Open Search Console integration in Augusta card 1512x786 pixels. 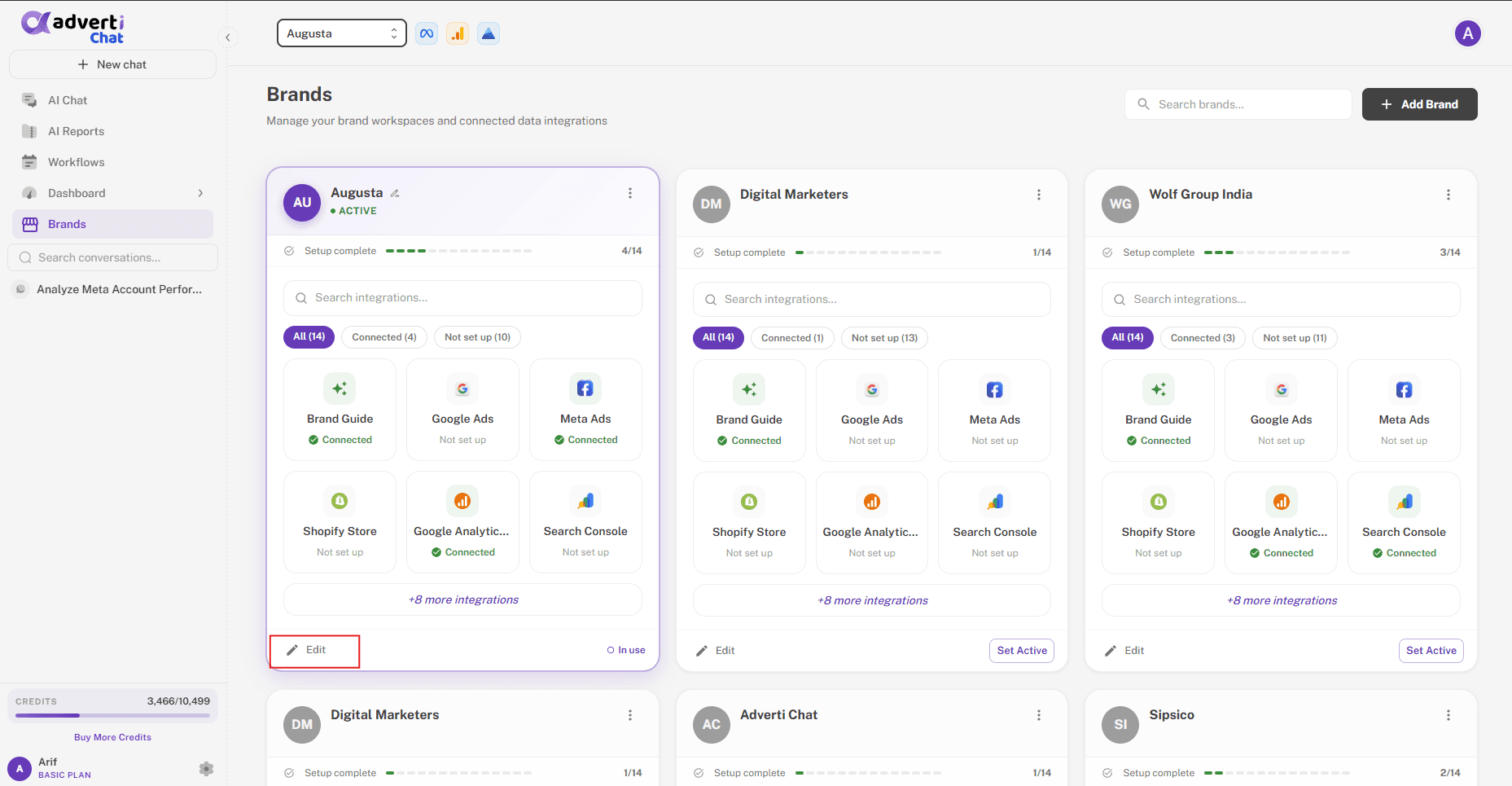585,522
